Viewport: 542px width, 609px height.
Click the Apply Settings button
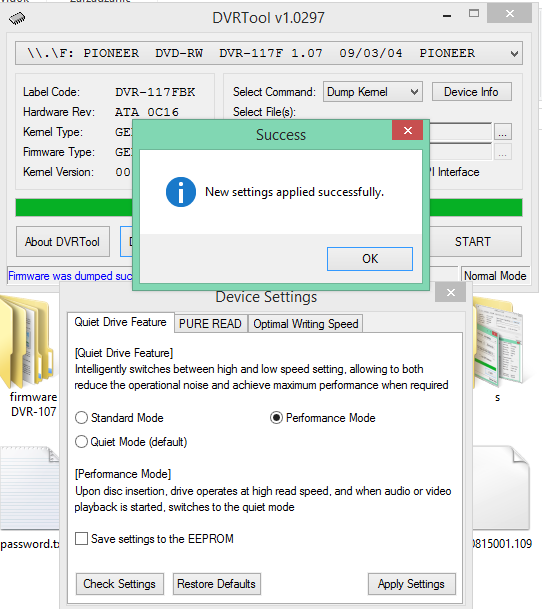point(411,584)
